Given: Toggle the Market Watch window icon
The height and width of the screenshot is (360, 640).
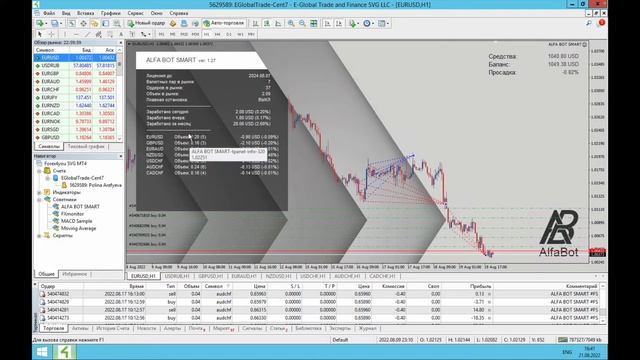Looking at the screenshot, I should 72,23.
